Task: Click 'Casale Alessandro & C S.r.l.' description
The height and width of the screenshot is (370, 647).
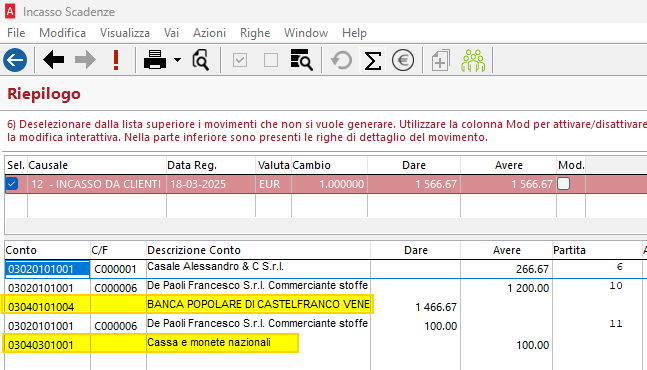Action: pos(215,266)
